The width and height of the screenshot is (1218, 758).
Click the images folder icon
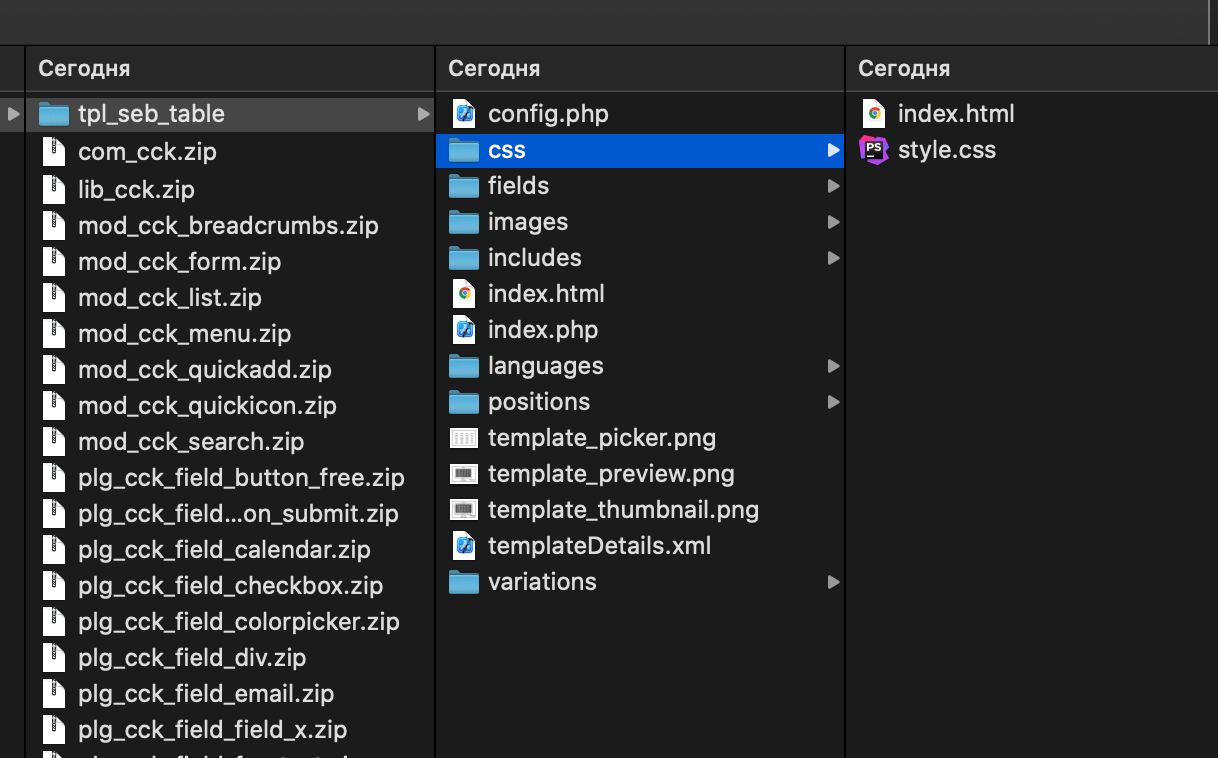[464, 222]
